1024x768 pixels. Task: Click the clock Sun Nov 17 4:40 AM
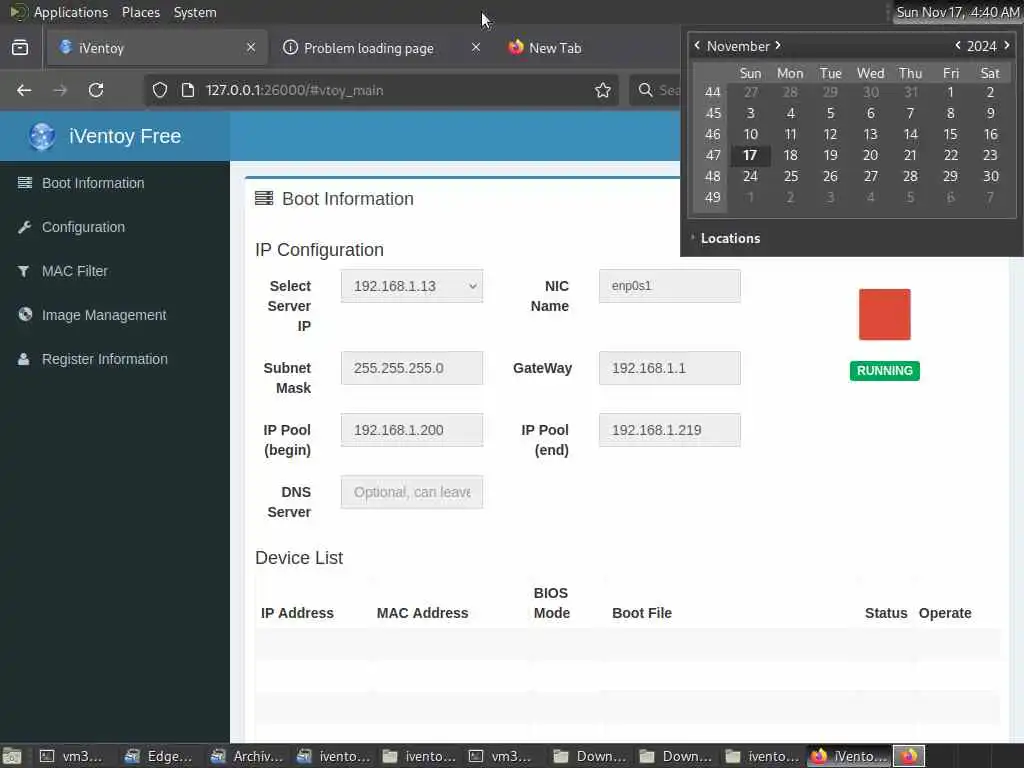click(x=957, y=12)
